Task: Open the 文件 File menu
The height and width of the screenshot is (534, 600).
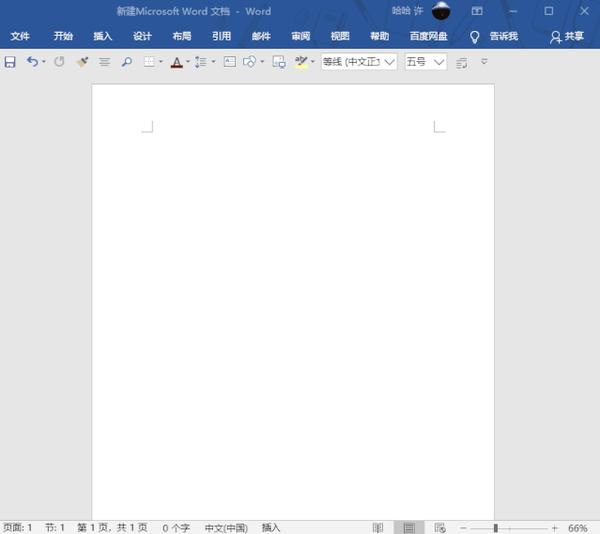Action: 20,36
